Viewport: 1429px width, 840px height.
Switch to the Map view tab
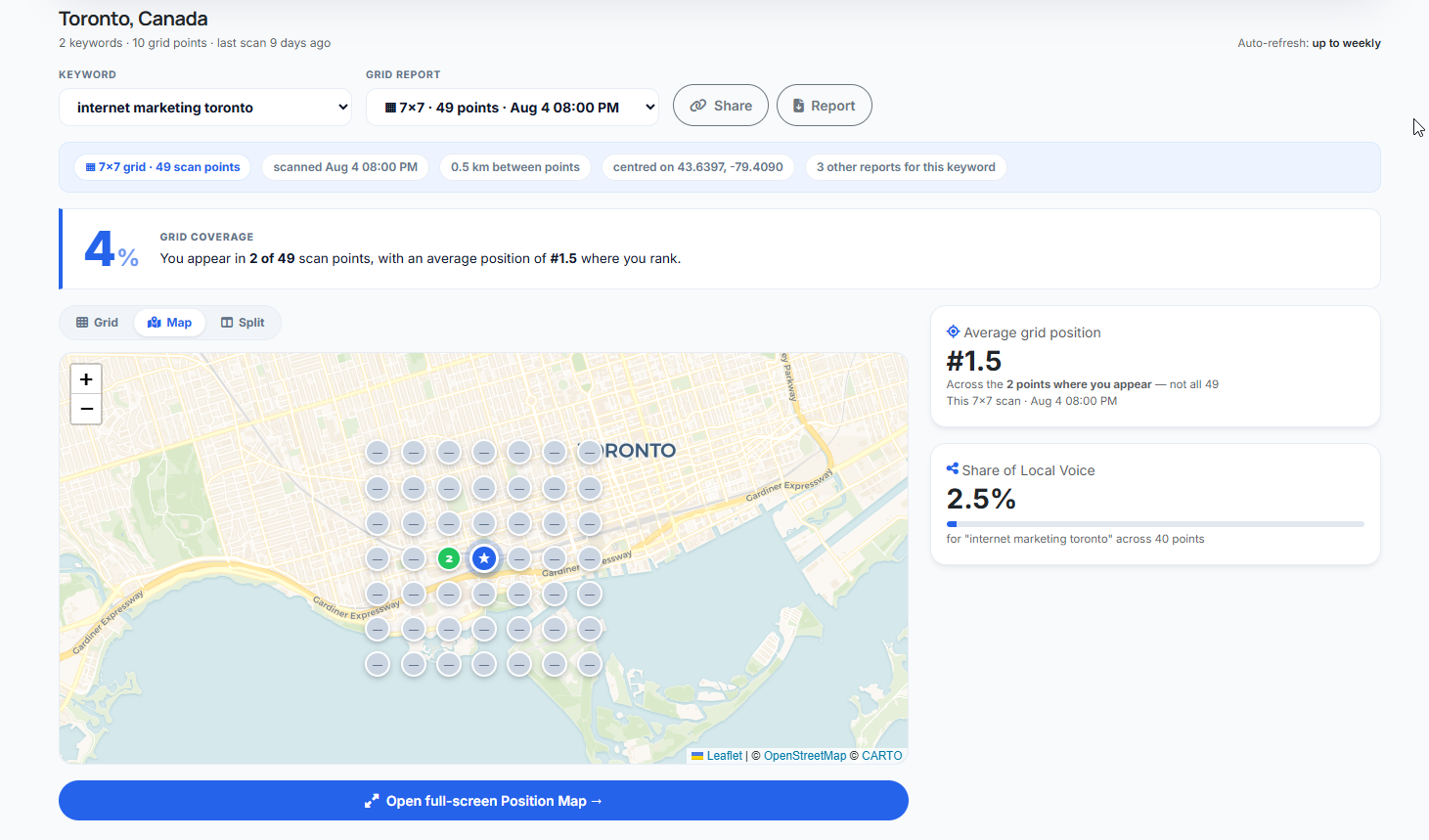click(x=169, y=323)
